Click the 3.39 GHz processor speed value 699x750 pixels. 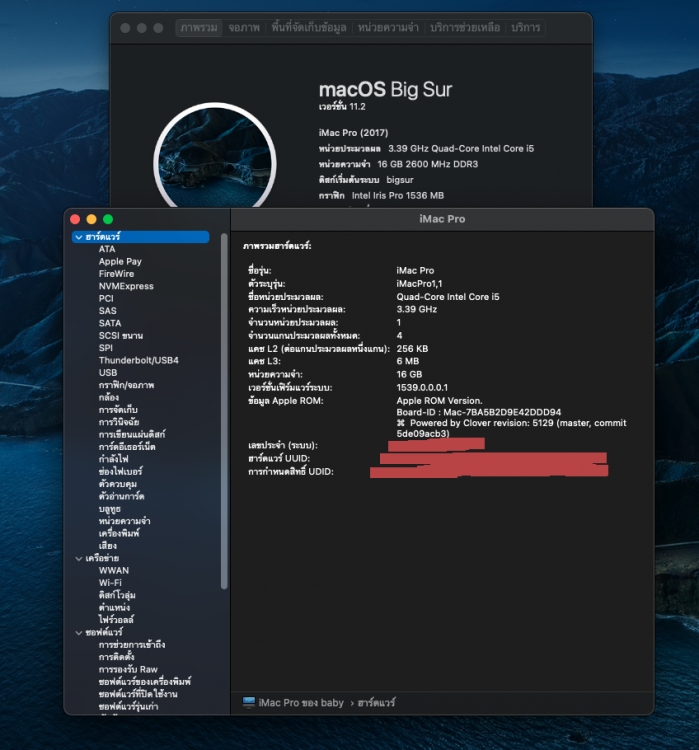tap(416, 309)
